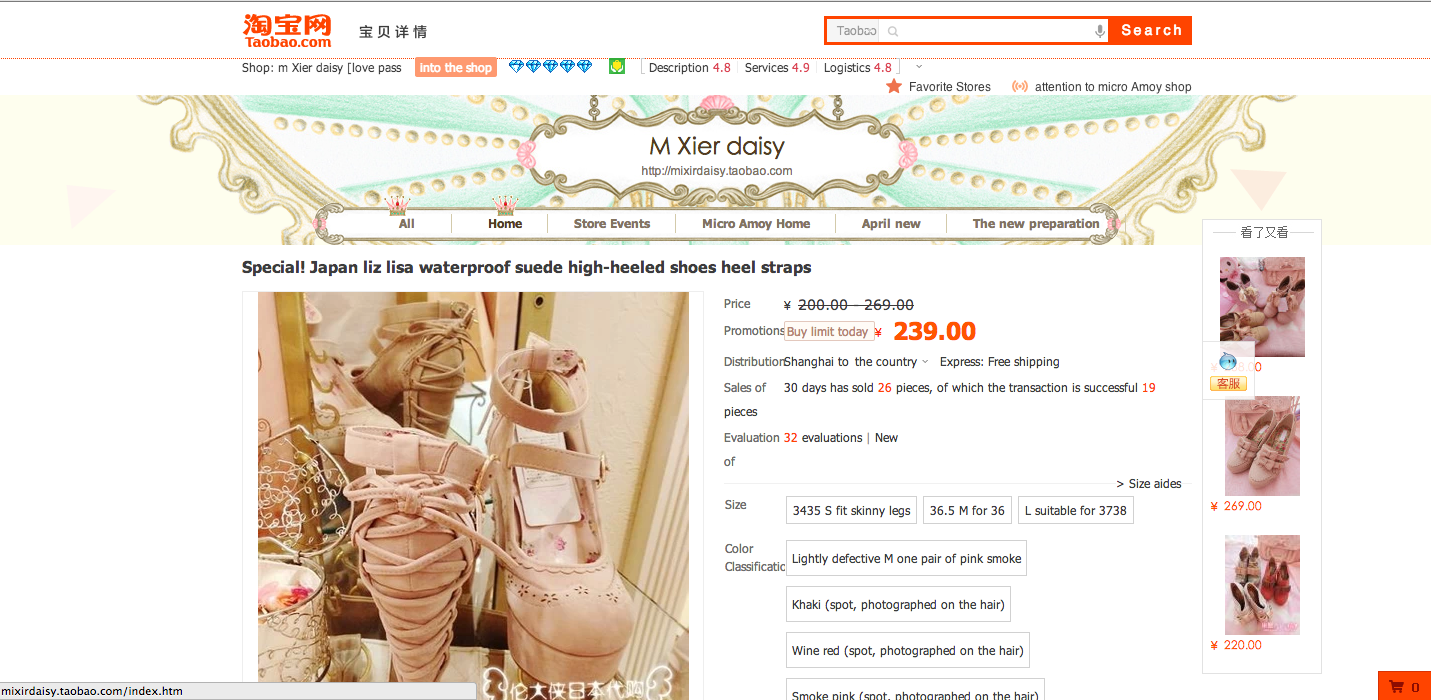Click the Favorite Stores star icon
1431x700 pixels.
pos(894,86)
